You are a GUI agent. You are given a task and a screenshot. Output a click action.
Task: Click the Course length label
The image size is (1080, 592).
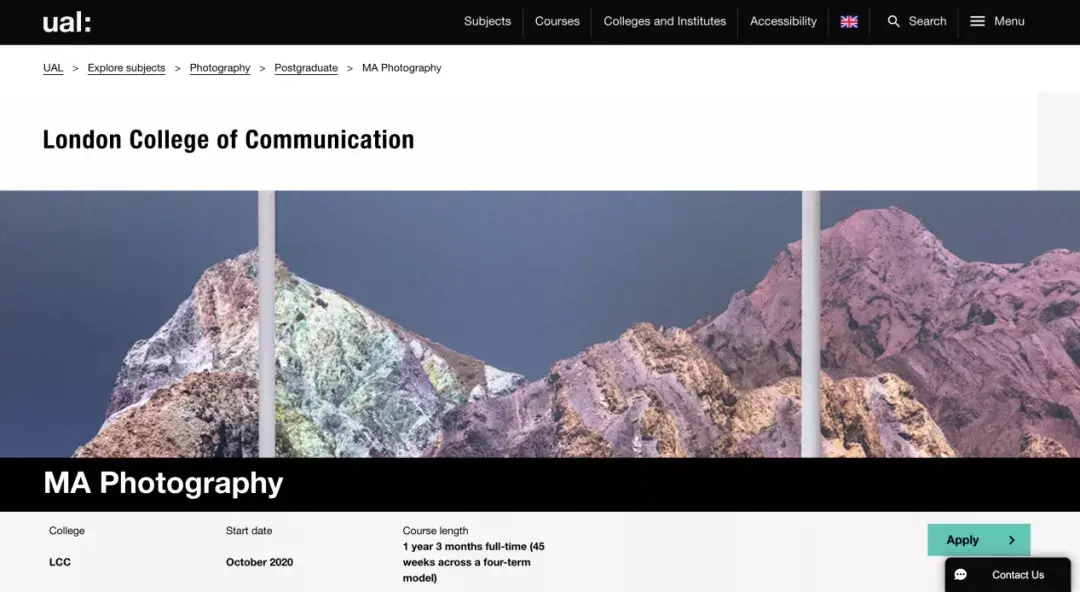tap(435, 531)
